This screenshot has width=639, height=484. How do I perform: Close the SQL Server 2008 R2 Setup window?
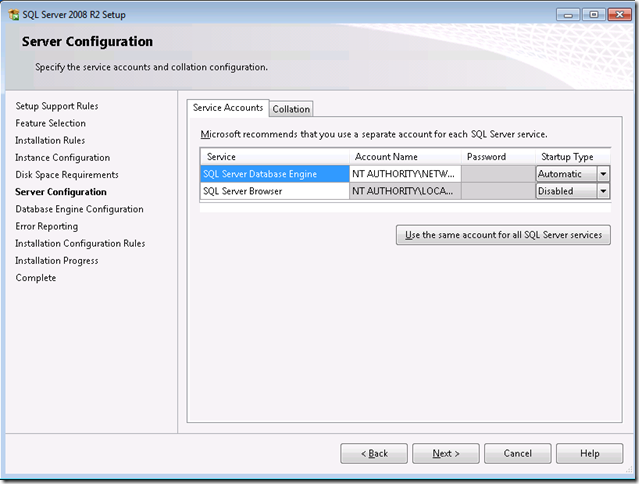coord(620,15)
